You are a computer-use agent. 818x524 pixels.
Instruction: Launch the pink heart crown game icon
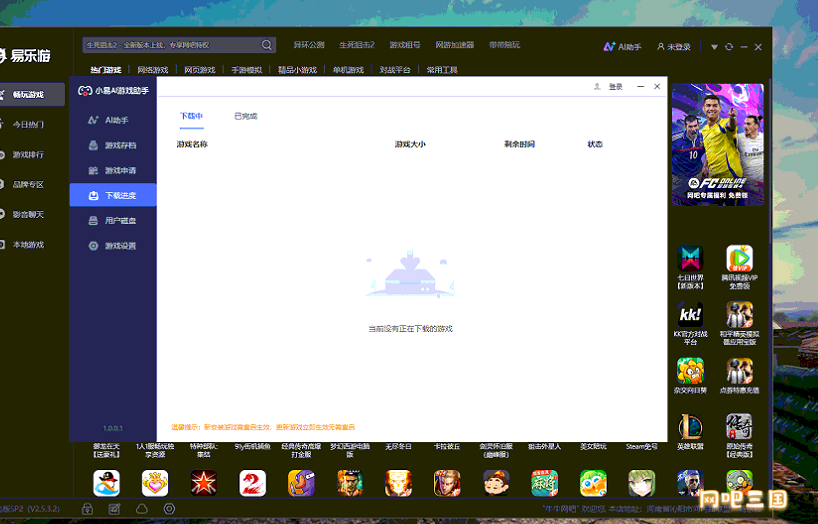[155, 483]
